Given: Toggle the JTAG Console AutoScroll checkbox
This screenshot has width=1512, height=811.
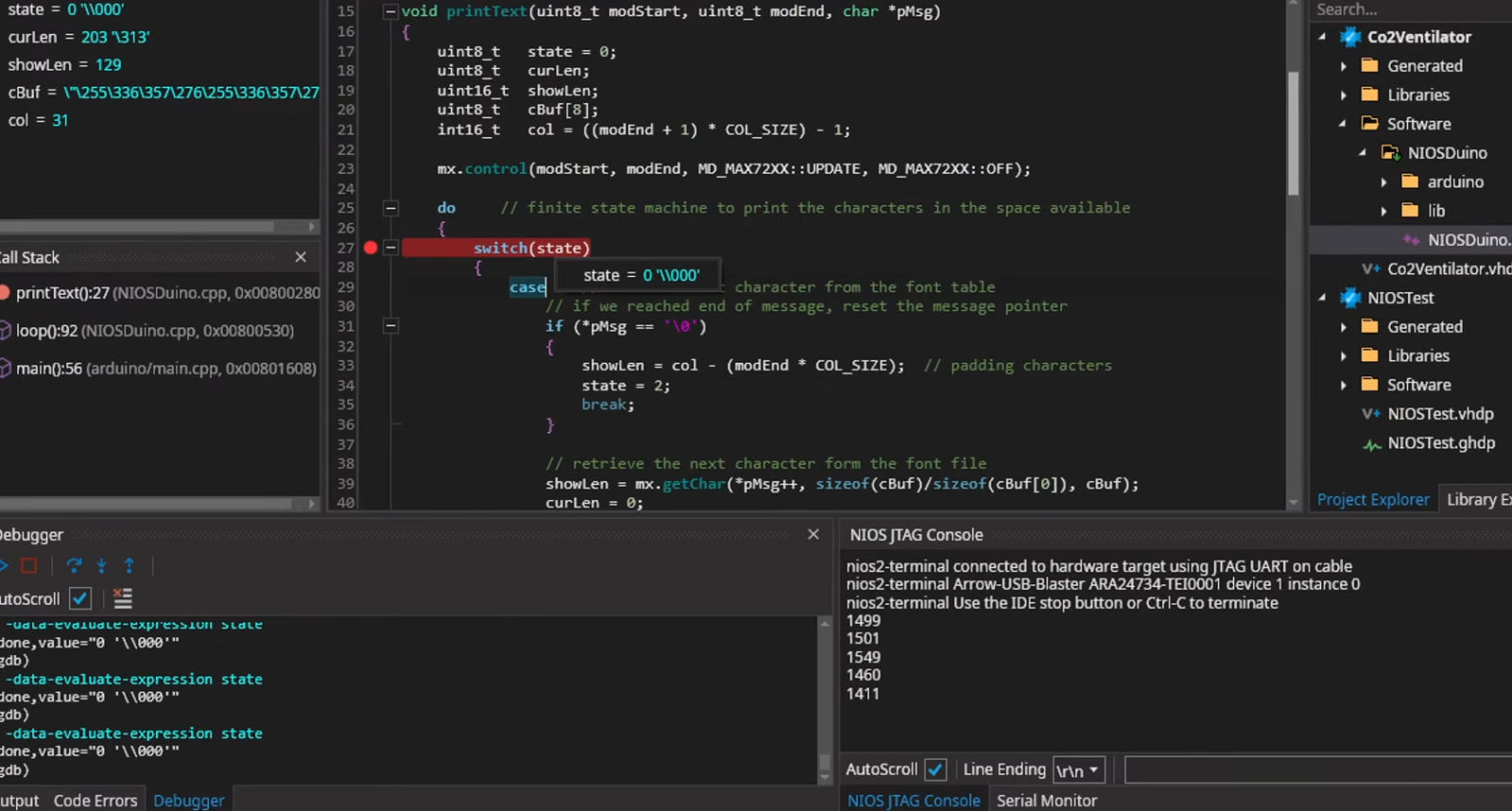Looking at the screenshot, I should click(x=936, y=769).
